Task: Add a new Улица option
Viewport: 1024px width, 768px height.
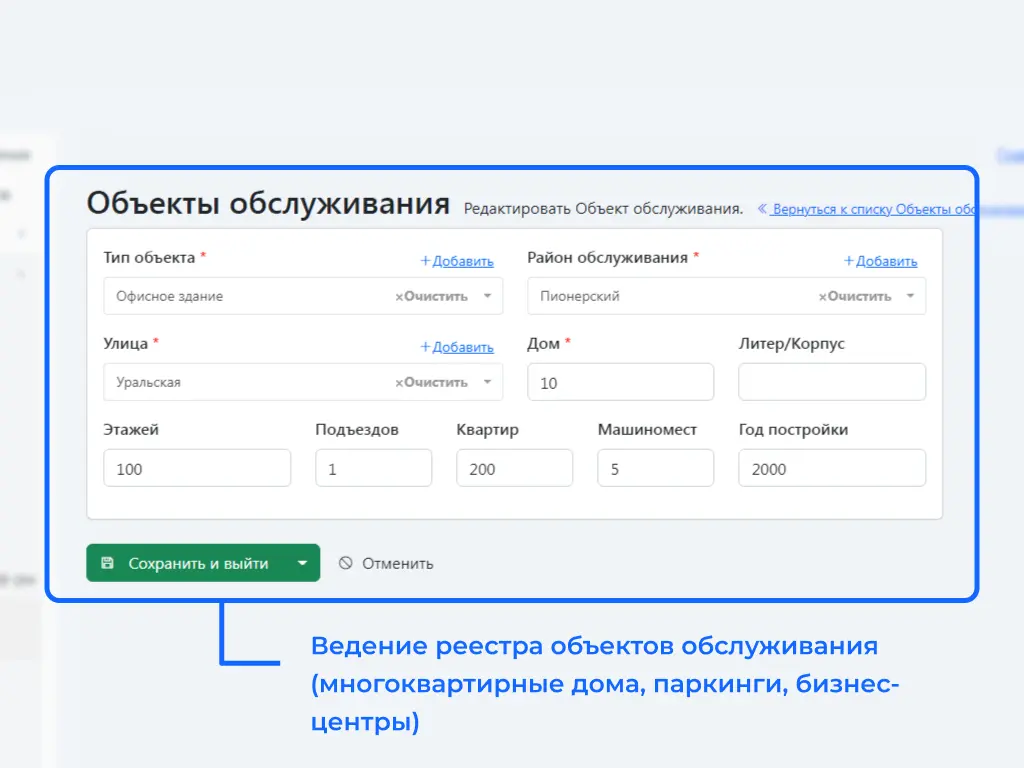Action: 457,347
